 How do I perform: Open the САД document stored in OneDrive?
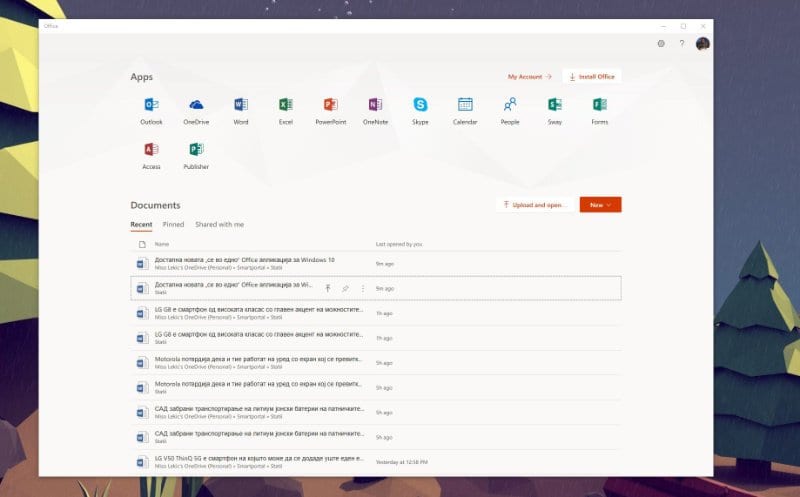pyautogui.click(x=376, y=412)
